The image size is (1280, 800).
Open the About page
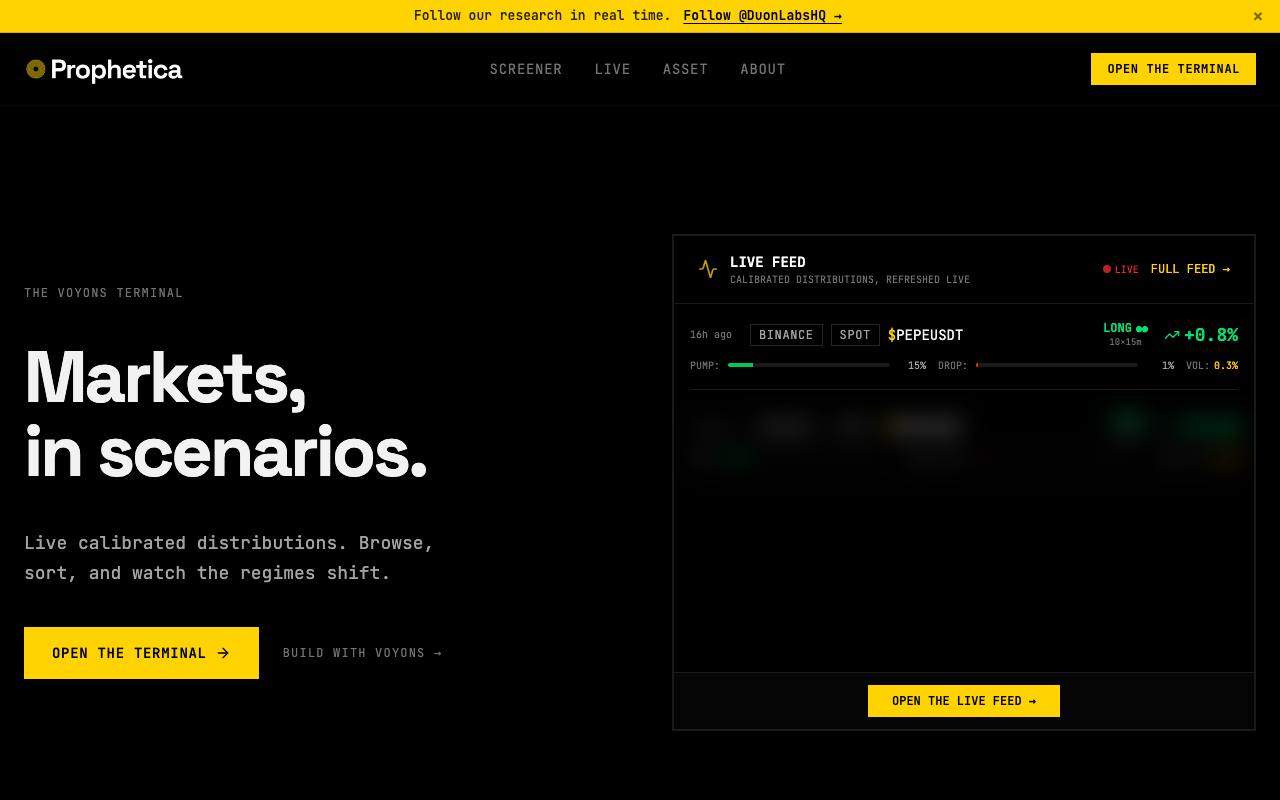coord(763,69)
